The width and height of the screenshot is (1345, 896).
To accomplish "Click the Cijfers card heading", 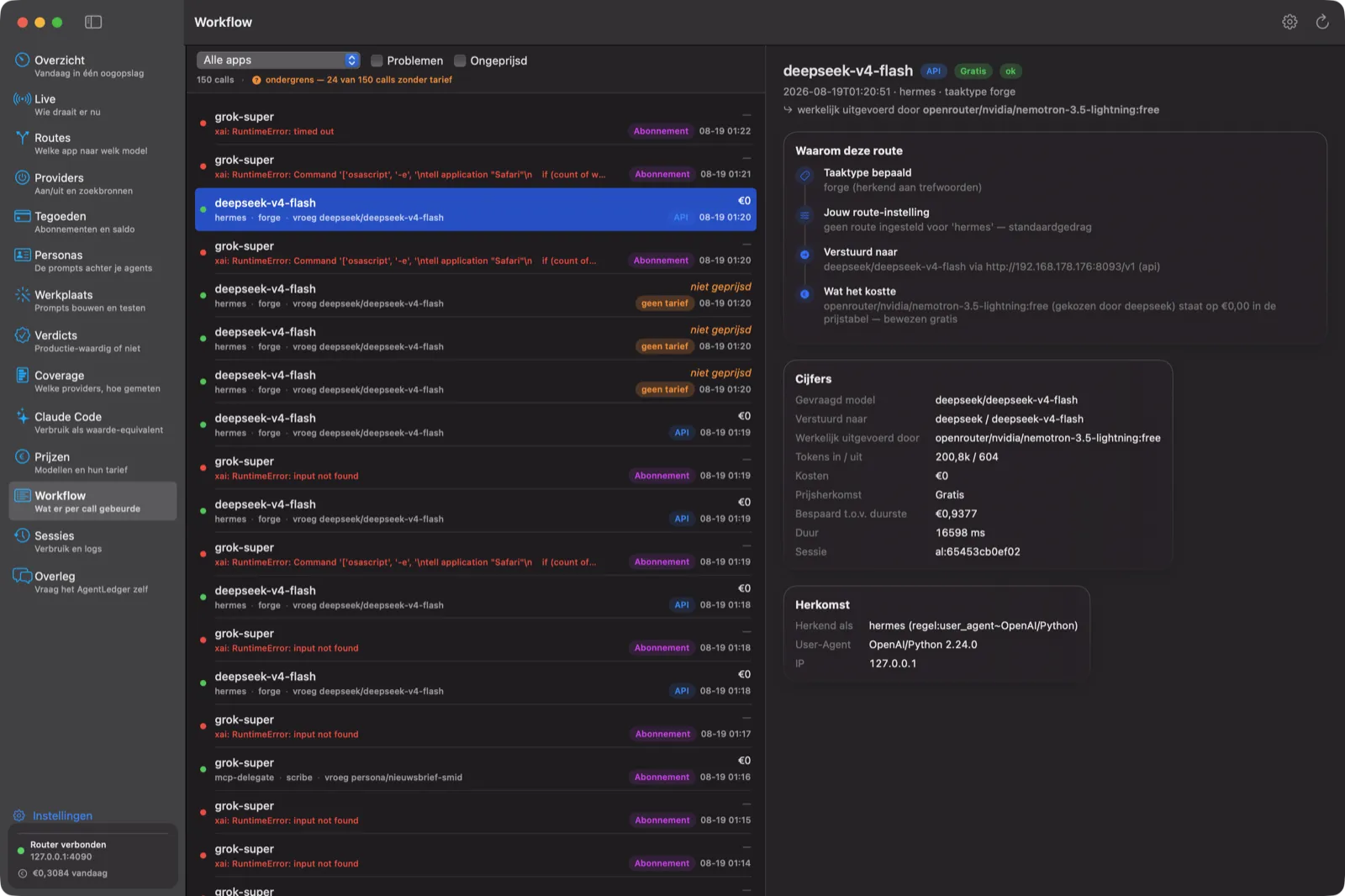I will [x=813, y=379].
